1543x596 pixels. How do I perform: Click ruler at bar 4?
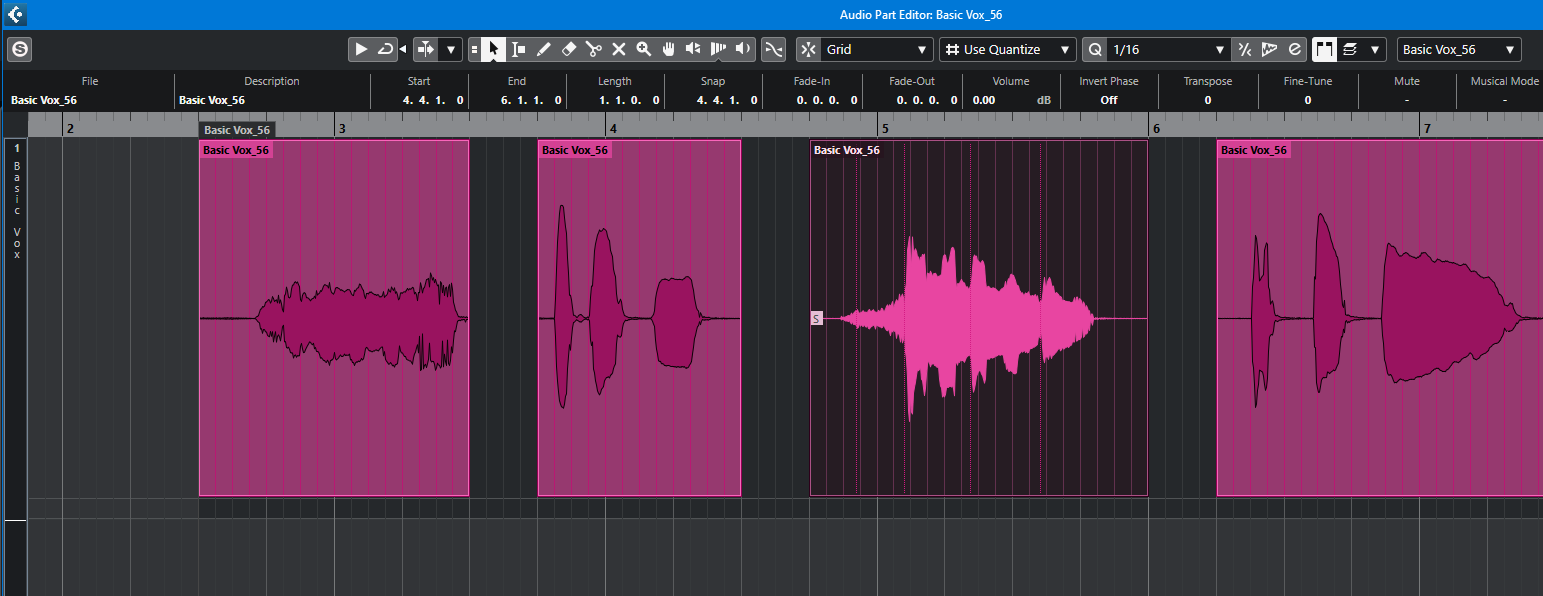pos(613,128)
